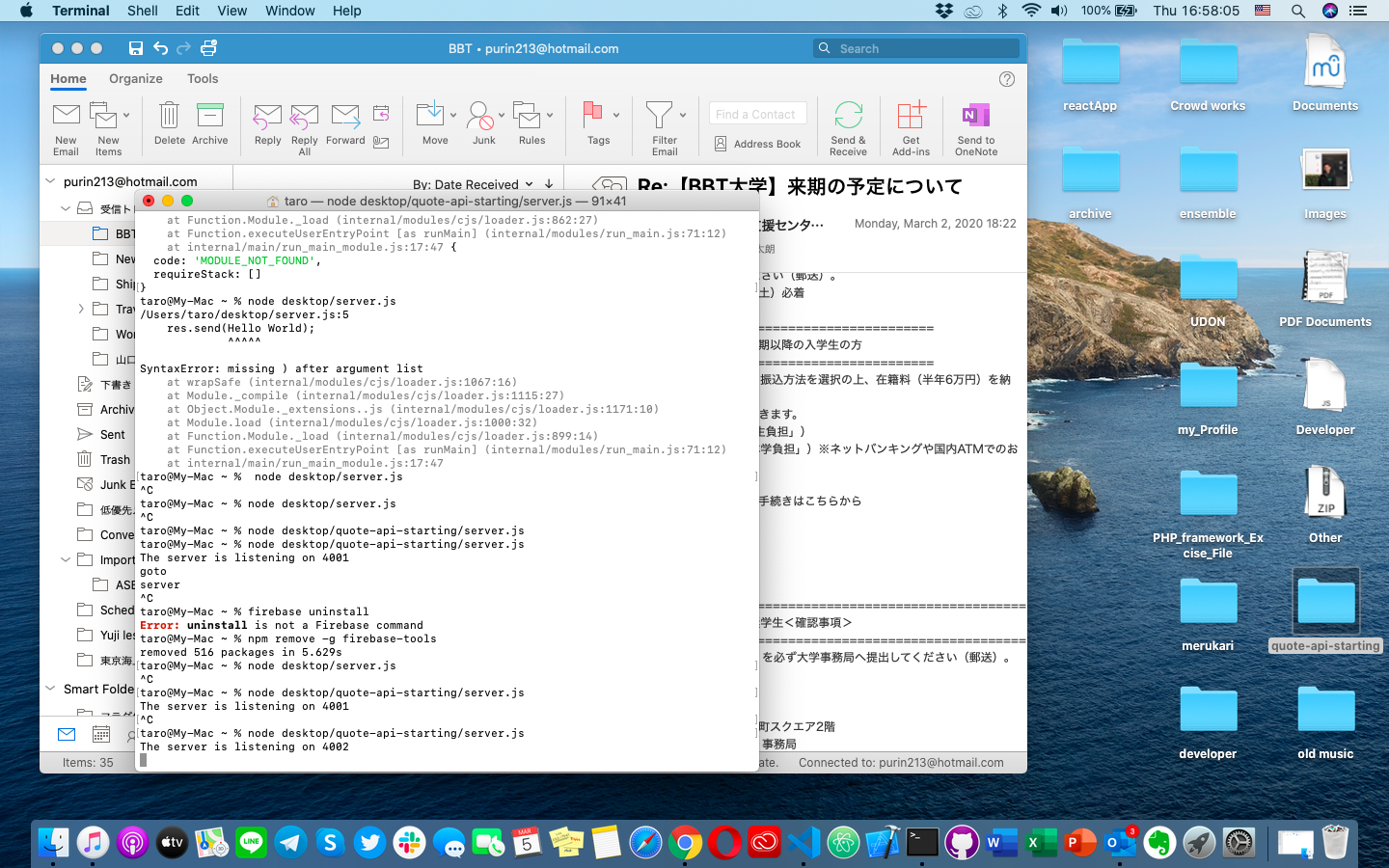
Task: Open the Window menu
Action: (x=289, y=11)
